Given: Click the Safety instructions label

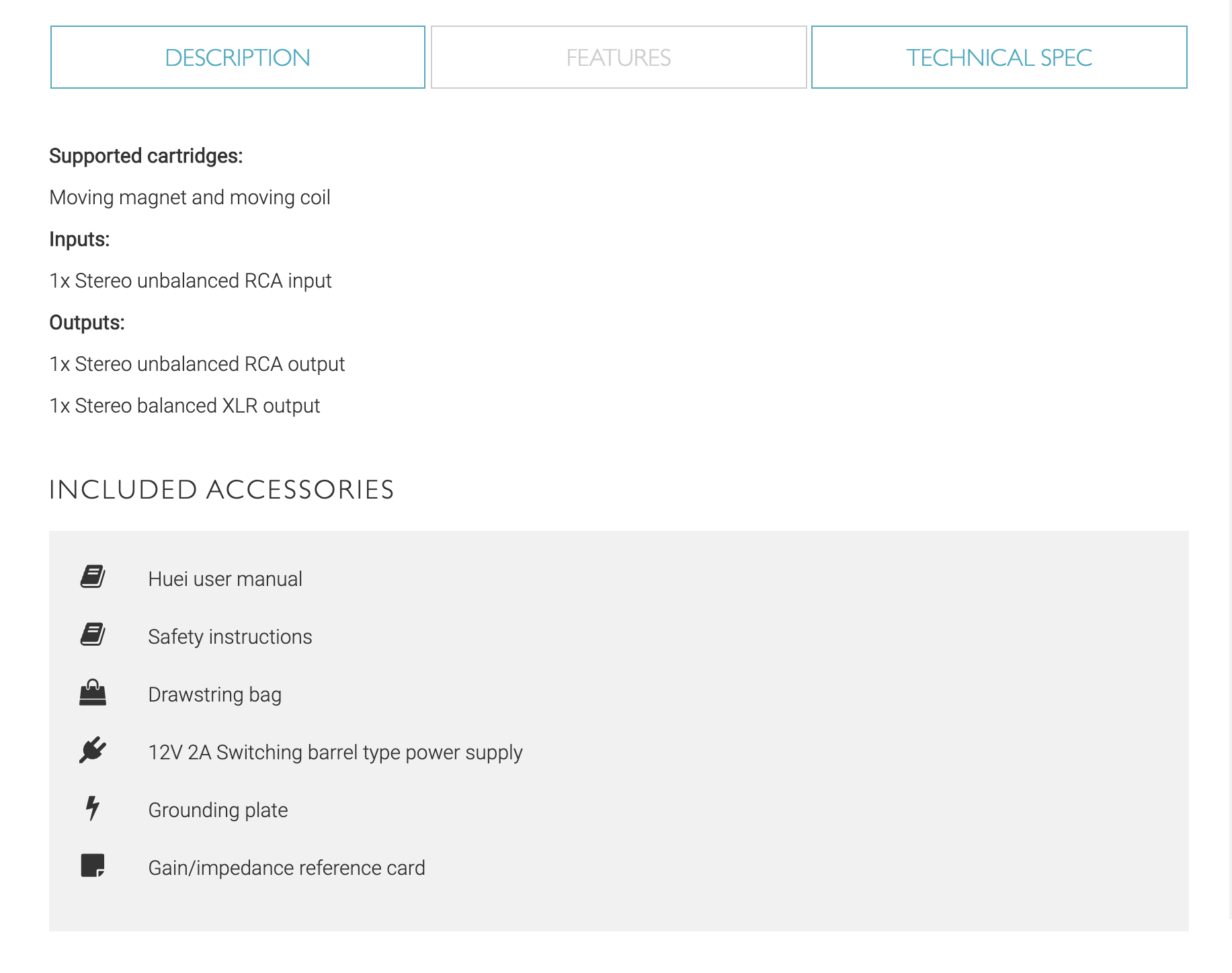Looking at the screenshot, I should 230,637.
